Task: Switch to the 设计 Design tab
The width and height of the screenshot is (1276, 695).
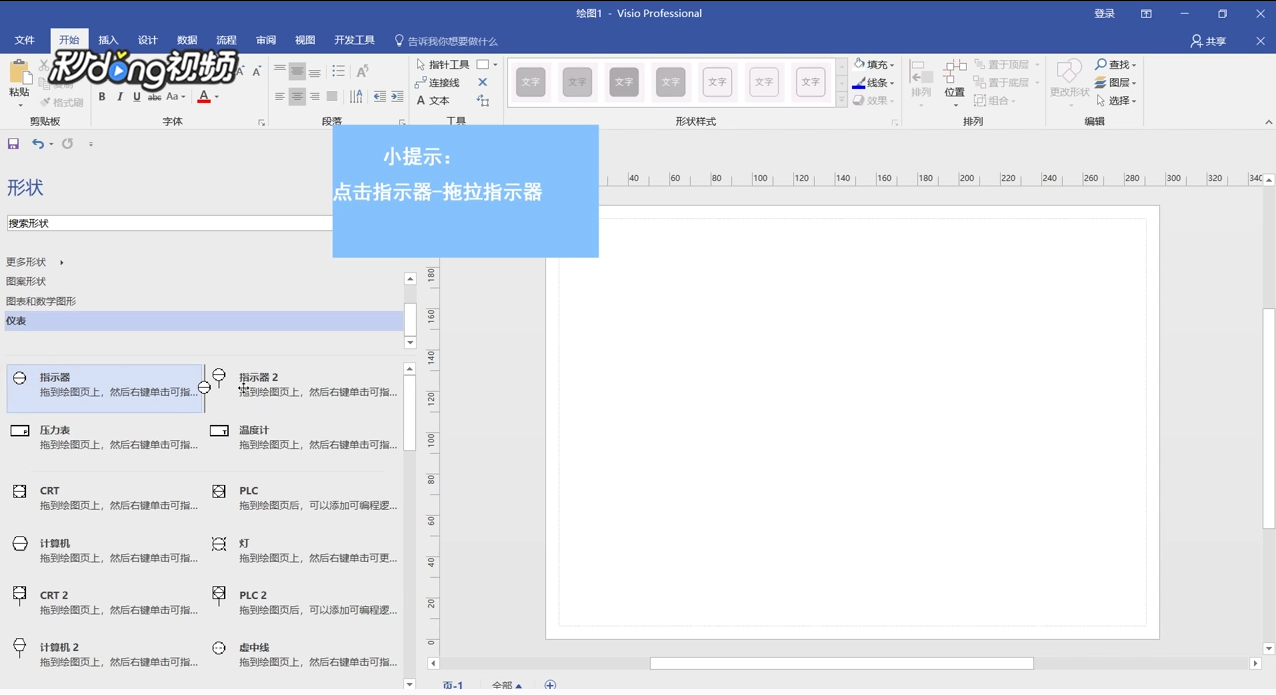Action: coord(148,40)
